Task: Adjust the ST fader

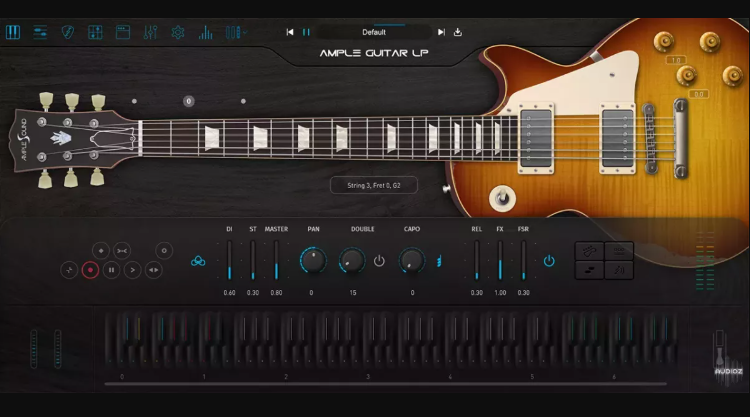Action: pyautogui.click(x=253, y=261)
